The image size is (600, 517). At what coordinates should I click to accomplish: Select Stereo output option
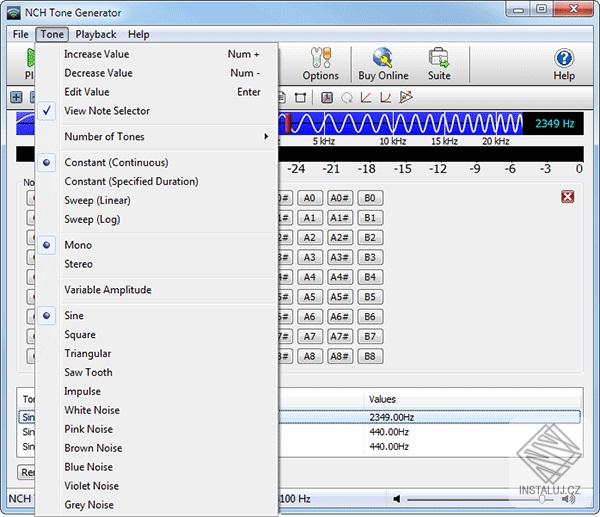(x=157, y=264)
